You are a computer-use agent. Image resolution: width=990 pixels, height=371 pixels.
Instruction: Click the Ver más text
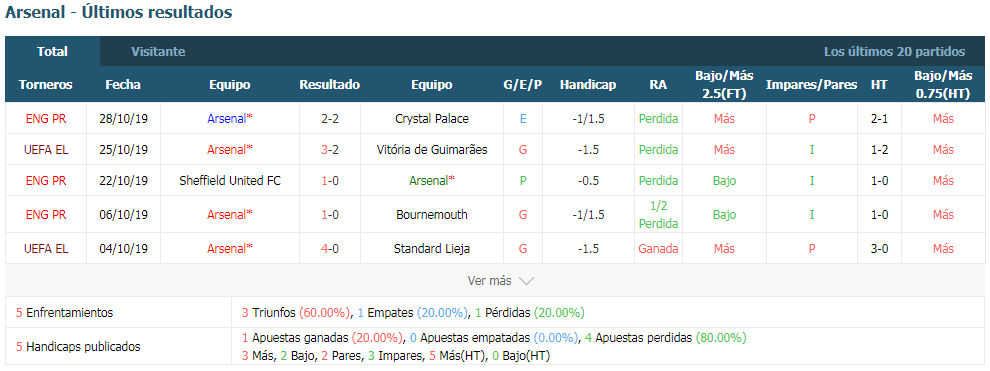coord(489,281)
